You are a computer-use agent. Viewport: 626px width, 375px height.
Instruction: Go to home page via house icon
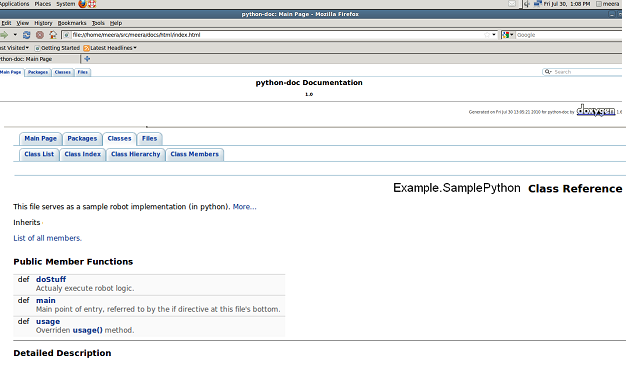[x=53, y=35]
